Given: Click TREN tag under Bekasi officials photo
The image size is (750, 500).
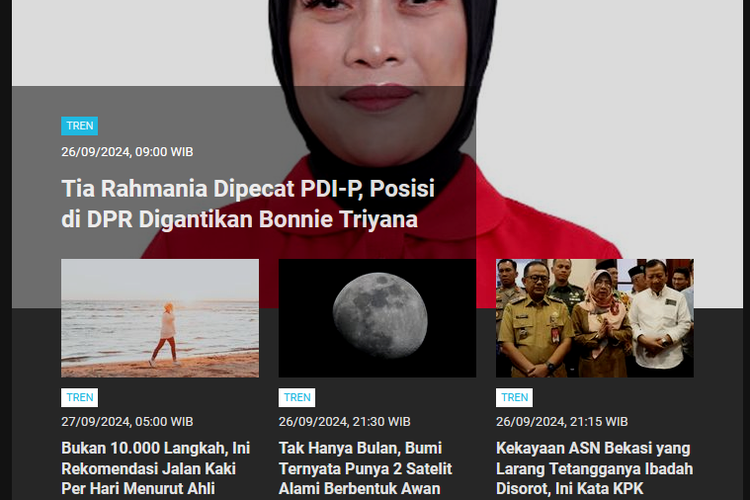Looking at the screenshot, I should click(514, 398).
